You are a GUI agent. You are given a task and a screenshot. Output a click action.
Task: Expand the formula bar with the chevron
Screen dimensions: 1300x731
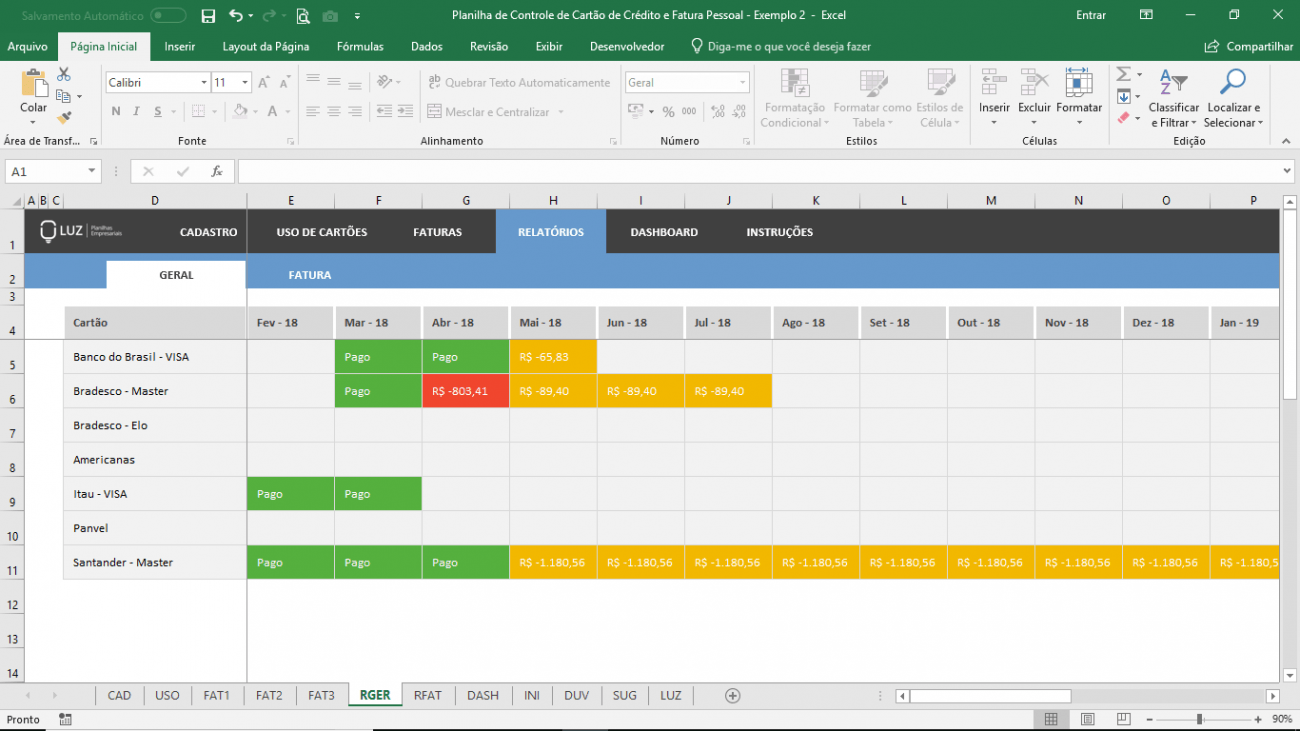1287,172
